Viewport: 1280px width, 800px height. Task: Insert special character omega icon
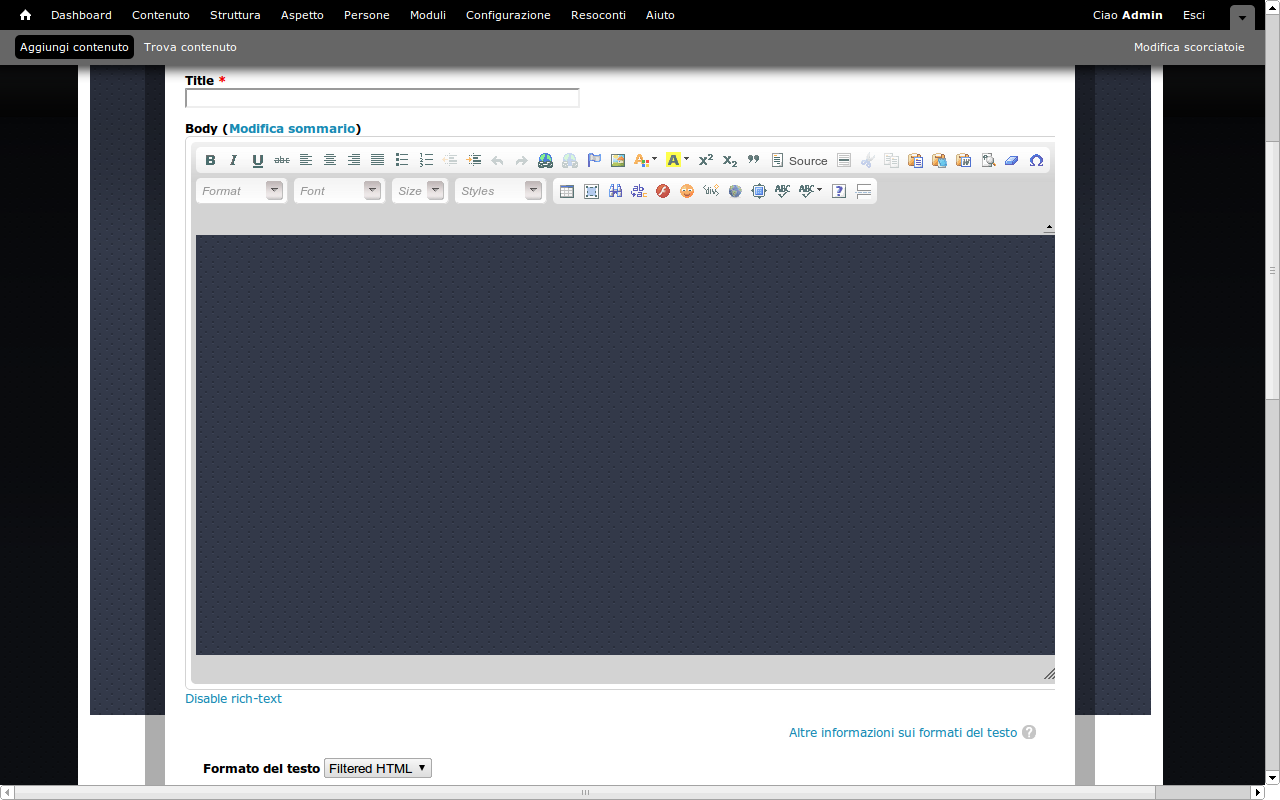tap(1036, 160)
